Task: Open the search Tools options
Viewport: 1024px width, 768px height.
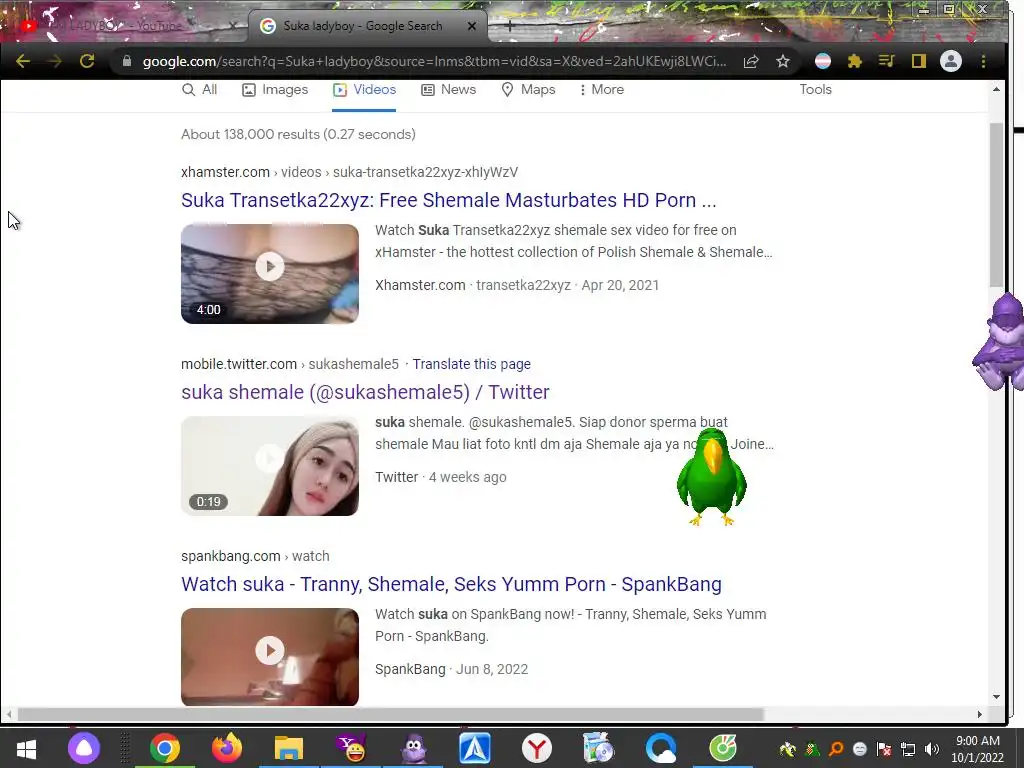Action: tap(816, 89)
